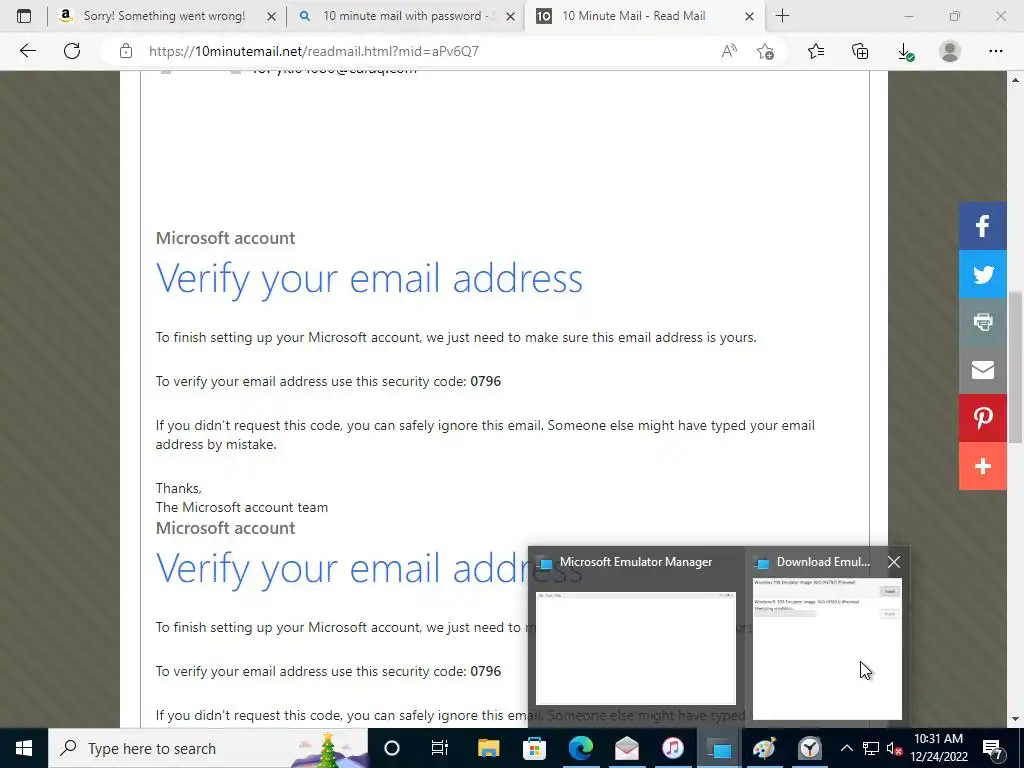This screenshot has height=768, width=1024.
Task: Click 'The Microsoft account team' signature
Action: (x=242, y=507)
